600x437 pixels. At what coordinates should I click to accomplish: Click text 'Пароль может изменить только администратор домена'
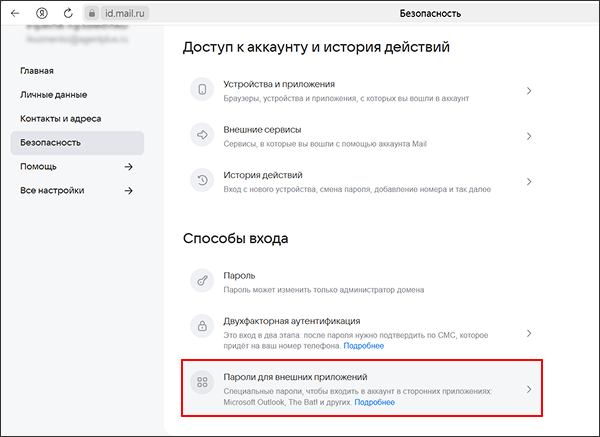coord(324,290)
